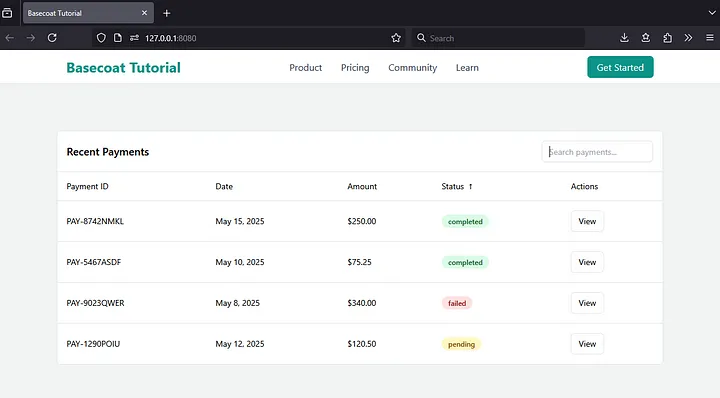Click the amount $75.25
Screen dimensions: 720x398
point(359,262)
